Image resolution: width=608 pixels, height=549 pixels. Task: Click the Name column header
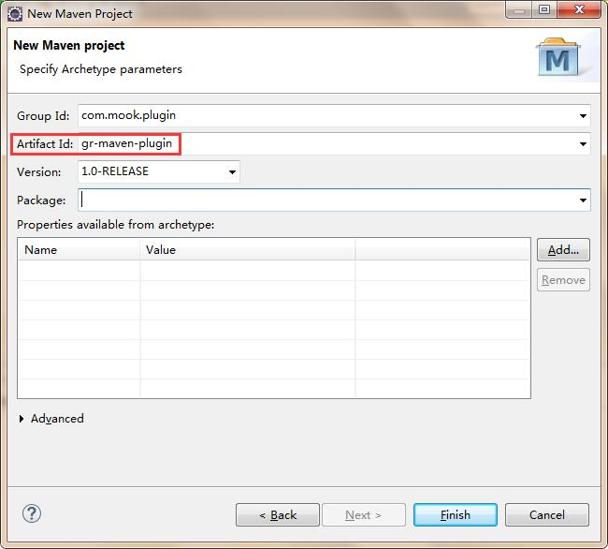point(79,250)
